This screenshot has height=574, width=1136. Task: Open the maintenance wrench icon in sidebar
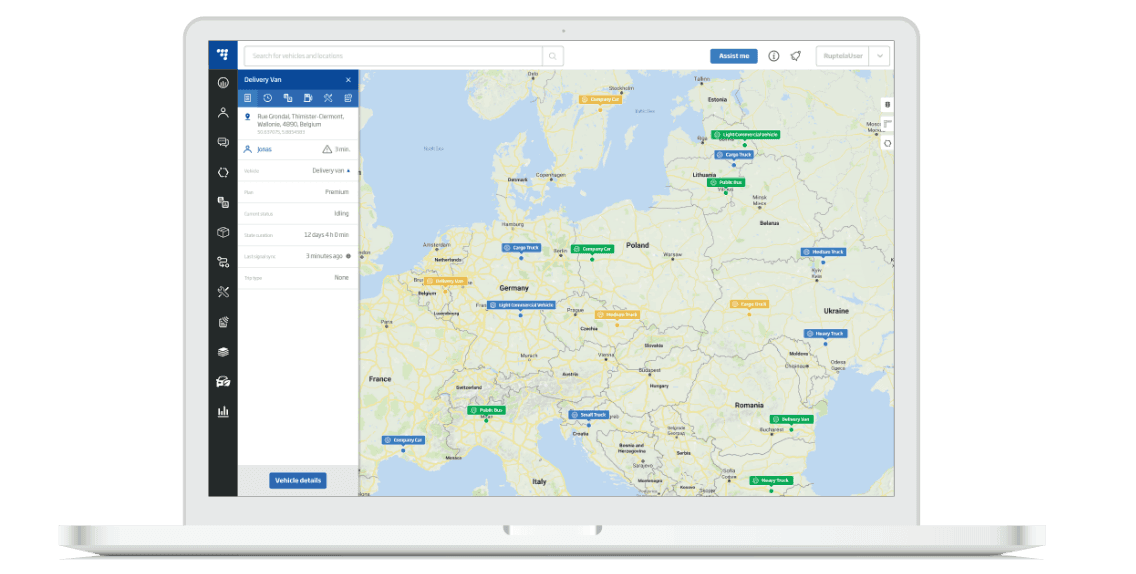[223, 292]
